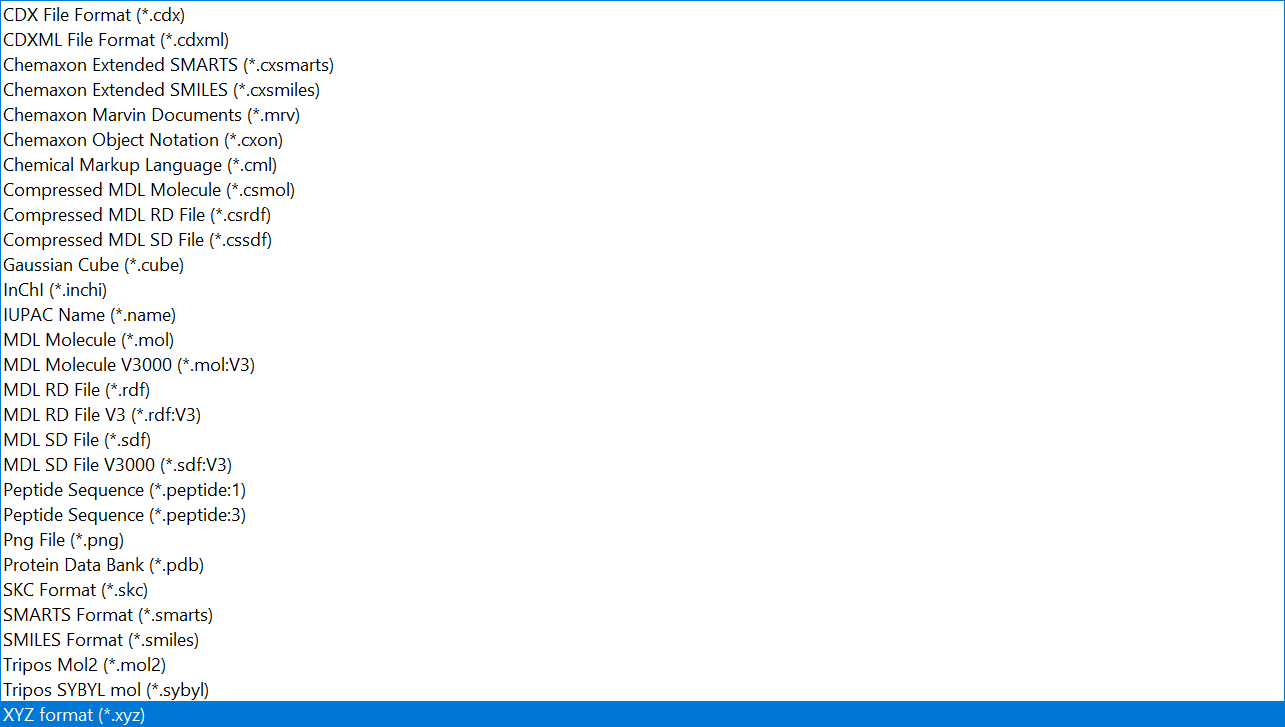The image size is (1285, 727).
Task: Choose the highlighted XYZ format (*.xyz)
Action: click(x=642, y=714)
